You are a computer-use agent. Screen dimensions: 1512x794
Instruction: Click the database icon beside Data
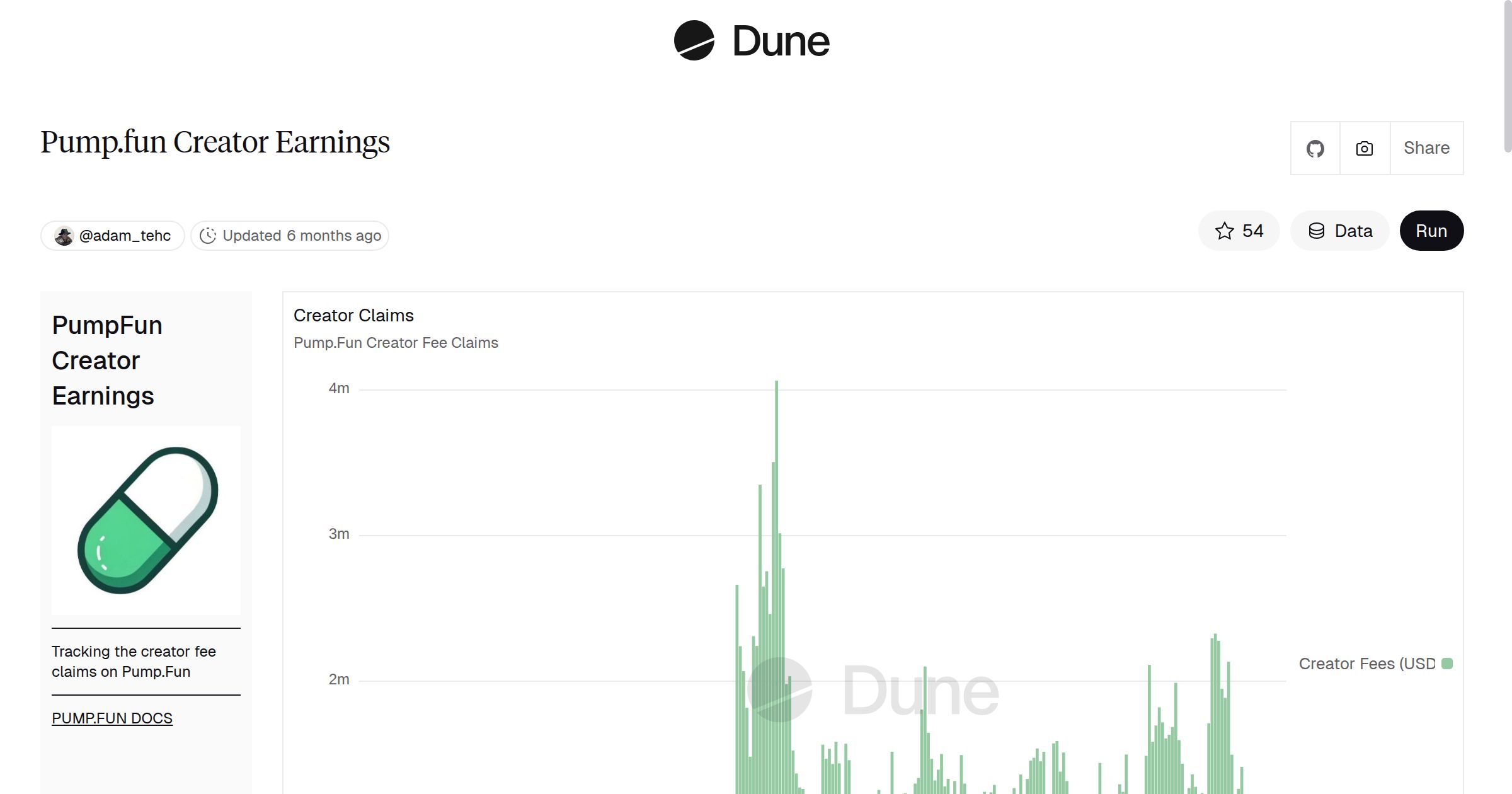[x=1317, y=231]
